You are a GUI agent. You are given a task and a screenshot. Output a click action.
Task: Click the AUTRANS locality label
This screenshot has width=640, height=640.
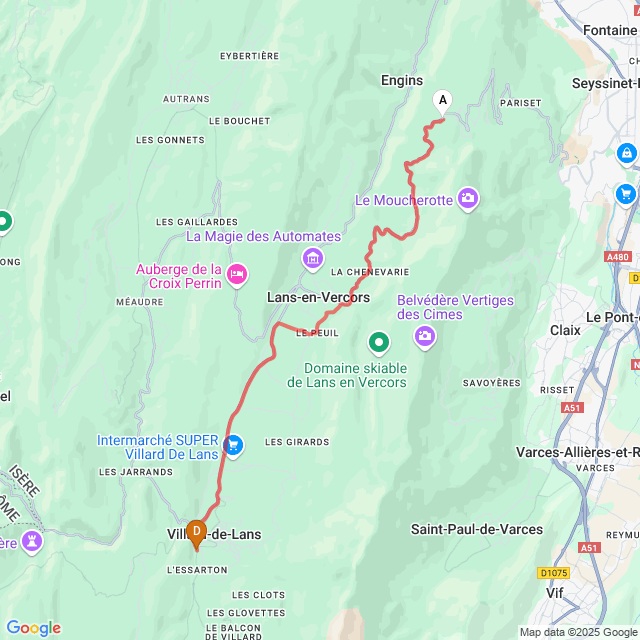[186, 99]
